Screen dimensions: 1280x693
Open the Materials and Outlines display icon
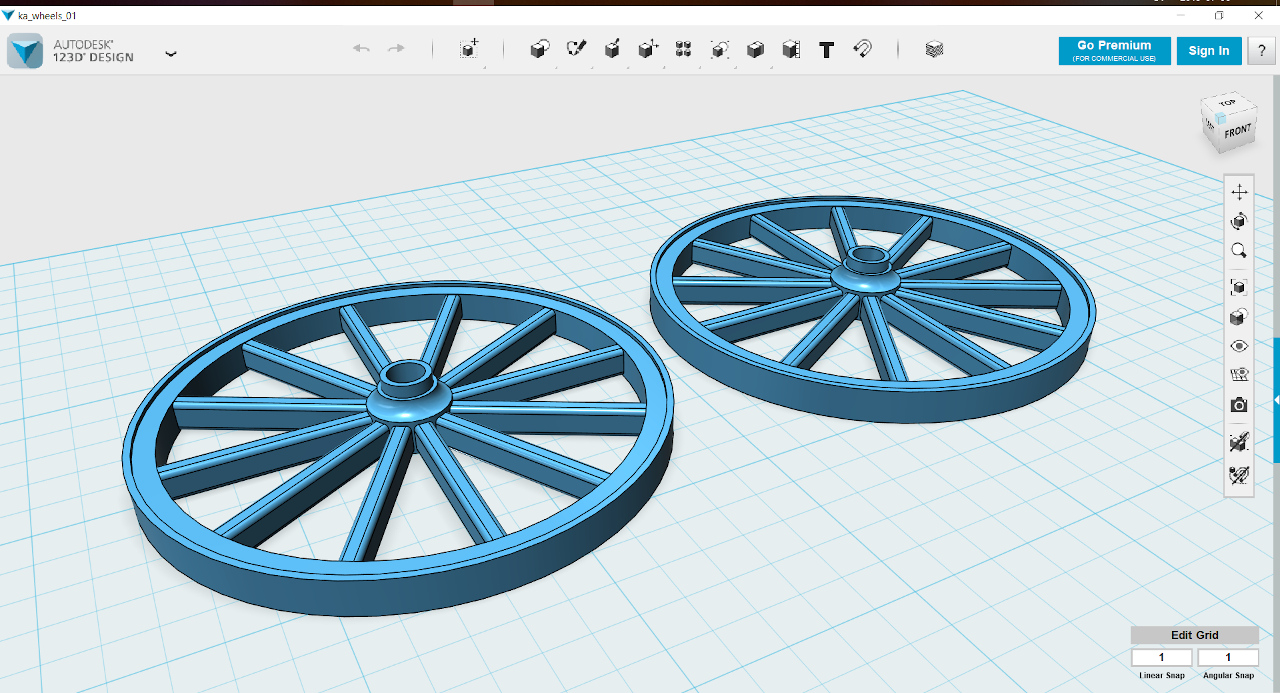click(x=1239, y=317)
